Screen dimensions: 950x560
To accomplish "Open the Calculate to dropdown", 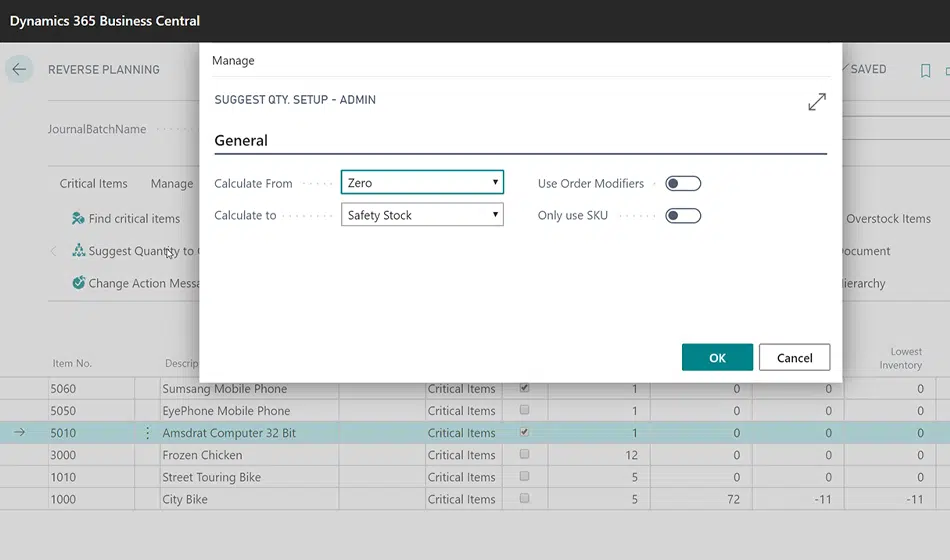I will click(422, 215).
